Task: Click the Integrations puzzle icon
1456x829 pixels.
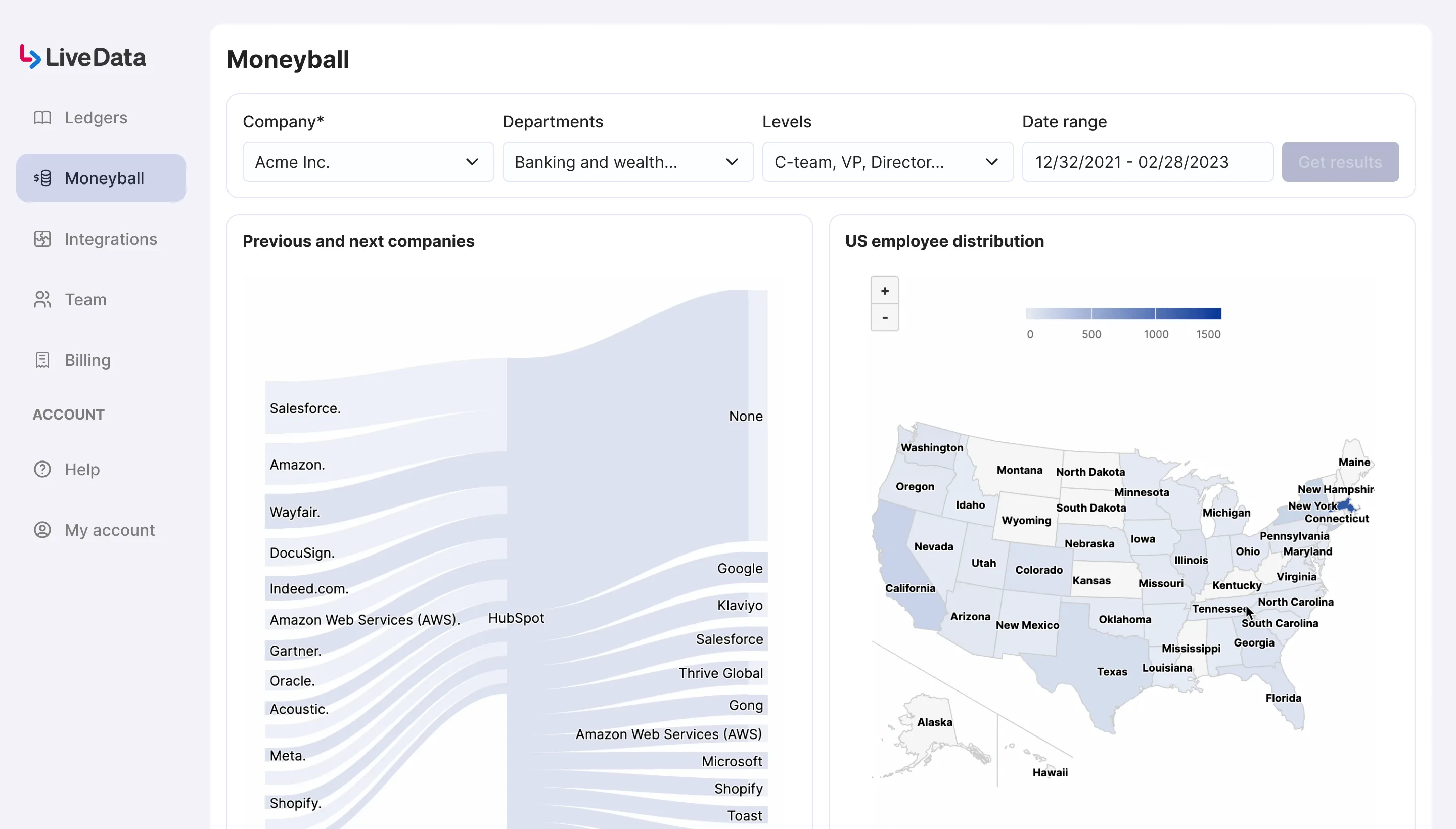Action: click(x=42, y=239)
